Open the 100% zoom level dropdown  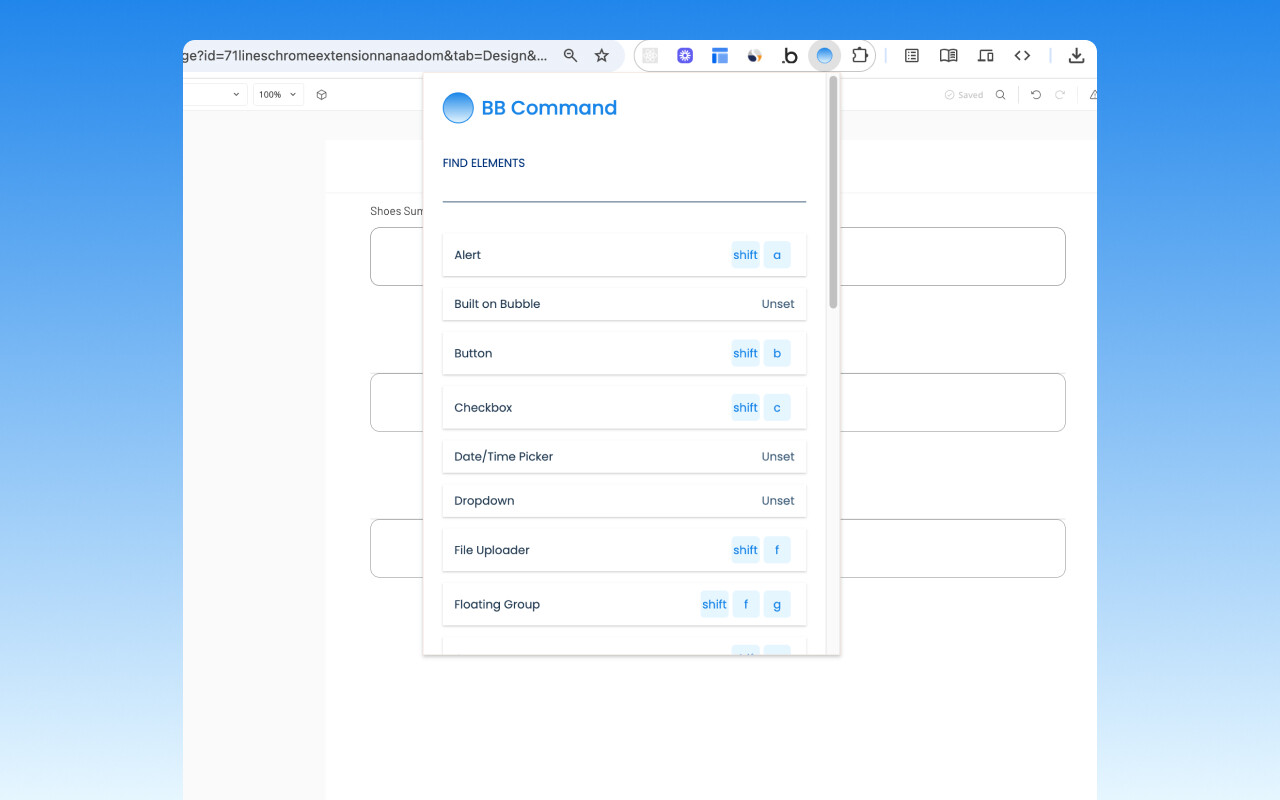pyautogui.click(x=278, y=95)
